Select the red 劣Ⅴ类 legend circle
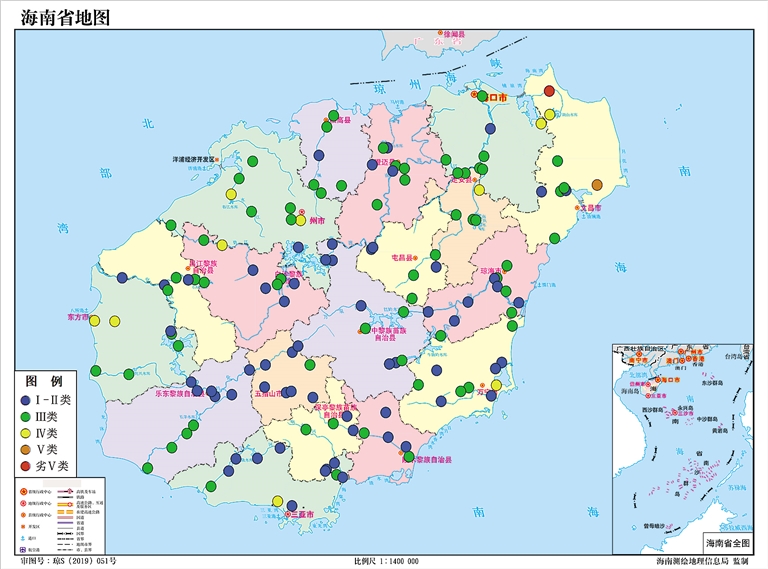Viewport: 768px width, 569px height. tap(26, 466)
